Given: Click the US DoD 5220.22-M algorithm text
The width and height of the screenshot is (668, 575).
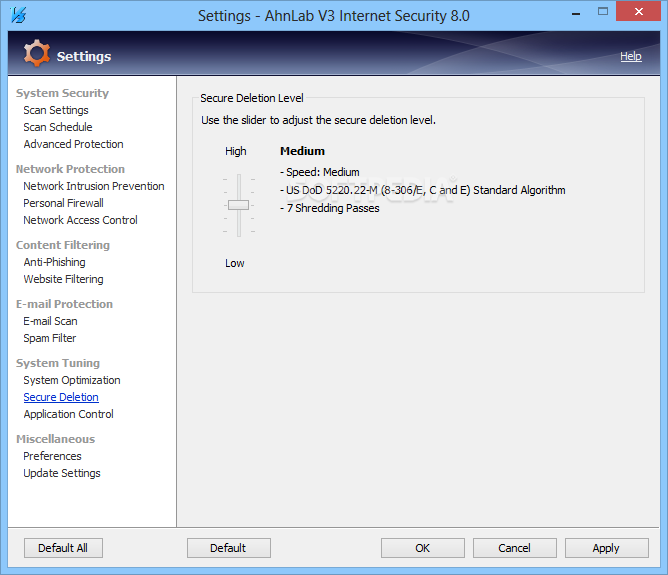Looking at the screenshot, I should click(423, 190).
